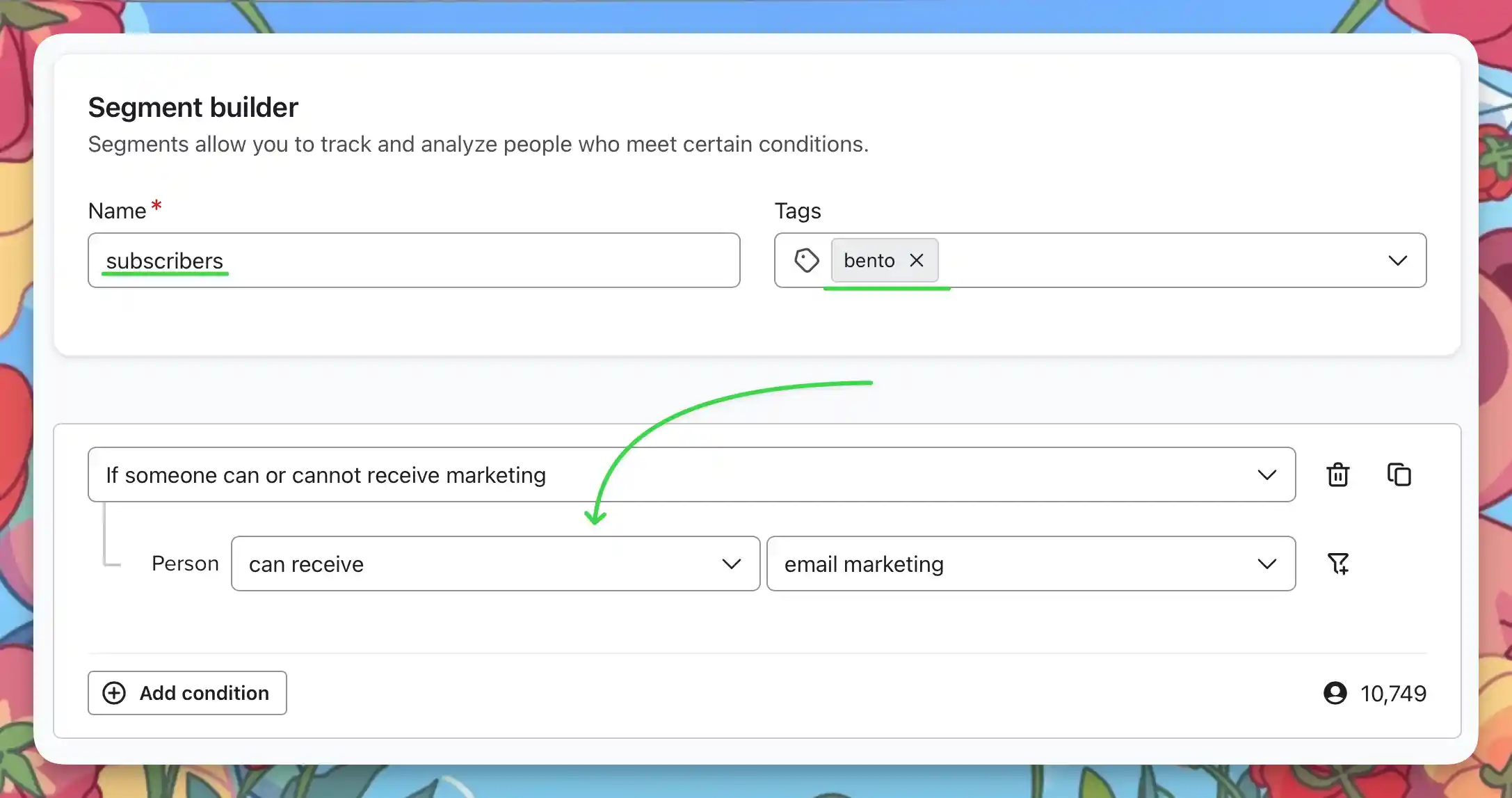Remove the bento tag with its X icon
This screenshot has width=1512, height=798.
pyautogui.click(x=916, y=260)
